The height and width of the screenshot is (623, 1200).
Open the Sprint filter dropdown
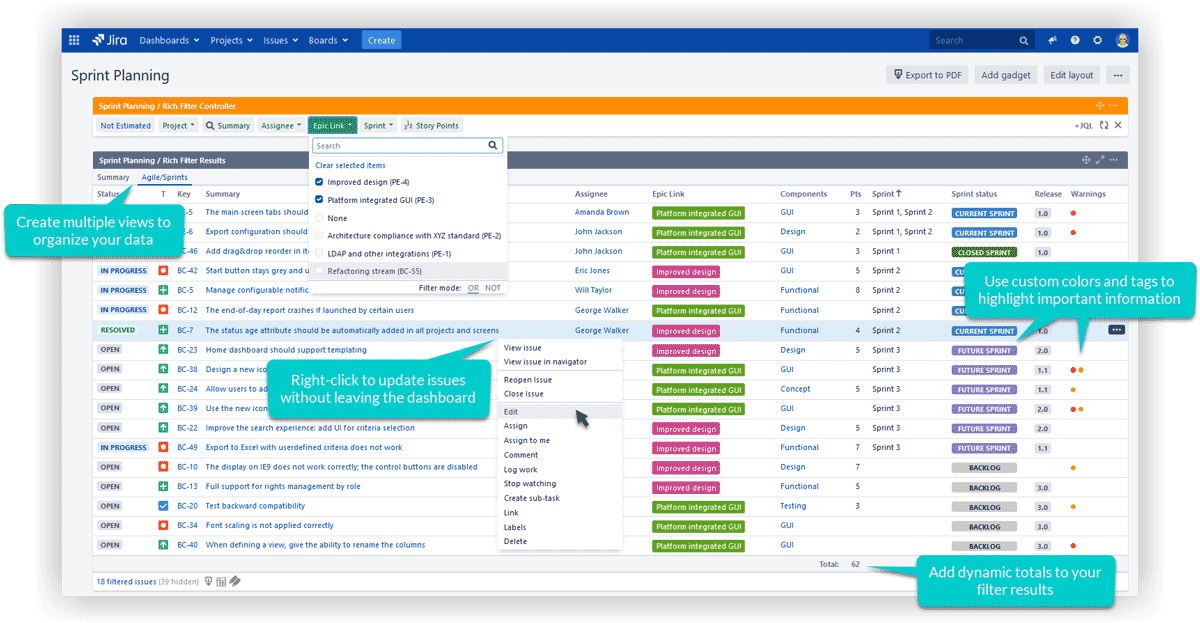[378, 126]
